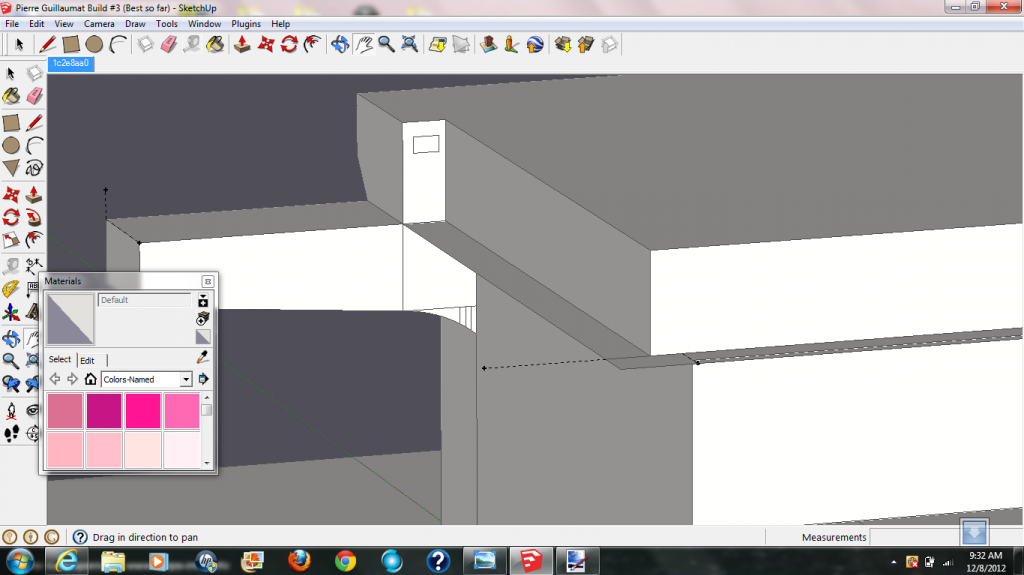Select the Axes tool in left toolbar

(x=11, y=312)
